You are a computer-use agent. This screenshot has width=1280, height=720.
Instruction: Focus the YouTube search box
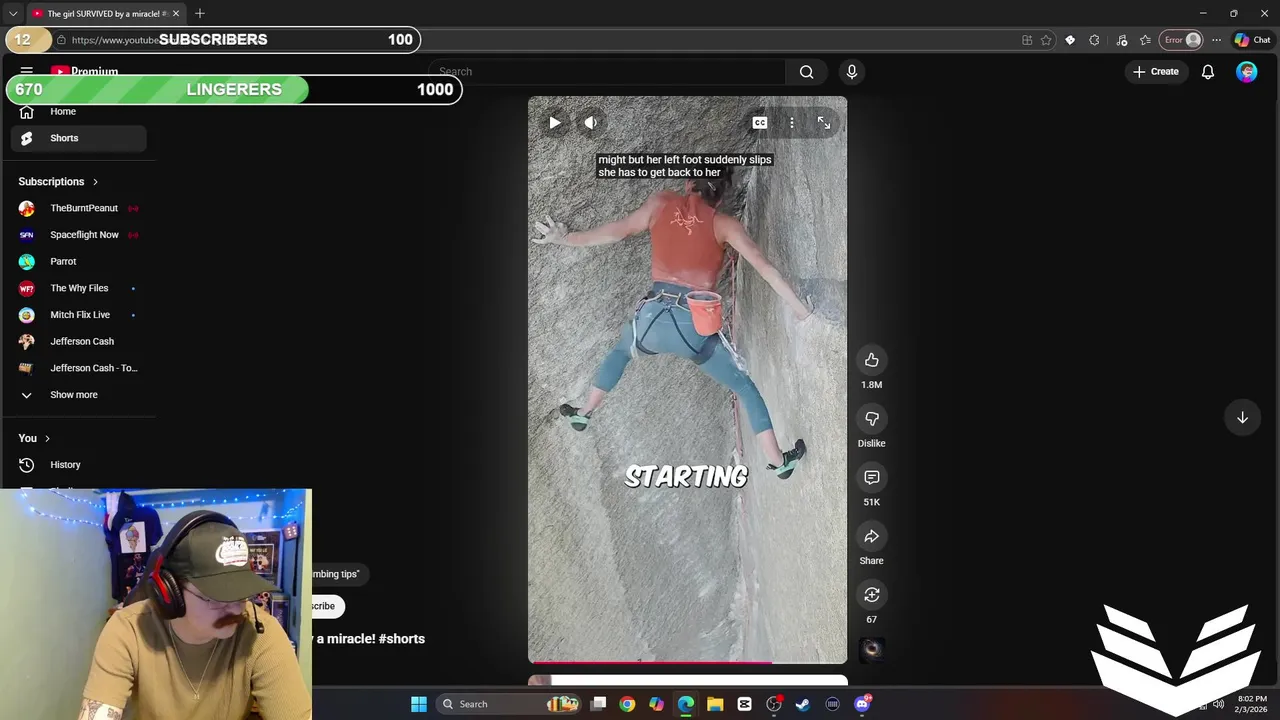click(x=607, y=72)
